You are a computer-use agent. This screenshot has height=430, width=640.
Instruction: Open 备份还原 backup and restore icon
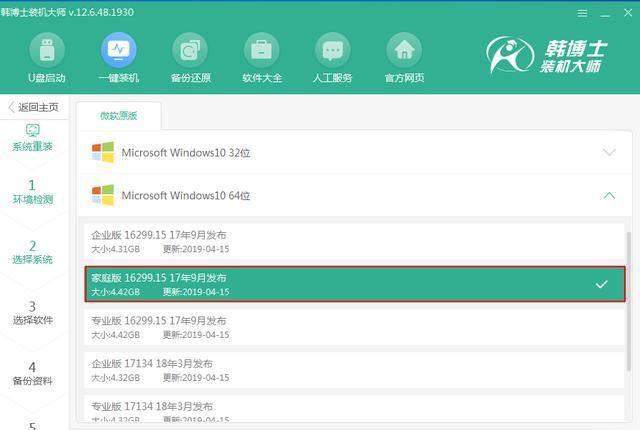190,50
